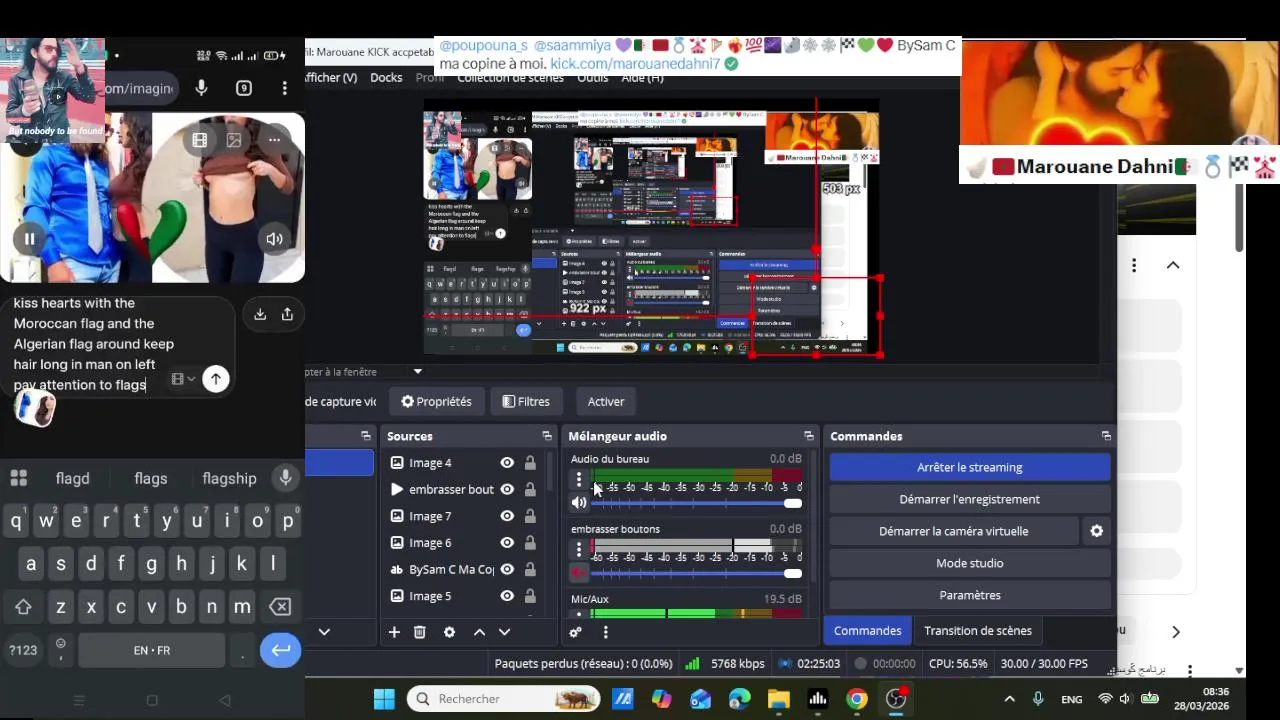This screenshot has height=720, width=1280.
Task: Open phone browser three-dot menu
Action: point(285,88)
